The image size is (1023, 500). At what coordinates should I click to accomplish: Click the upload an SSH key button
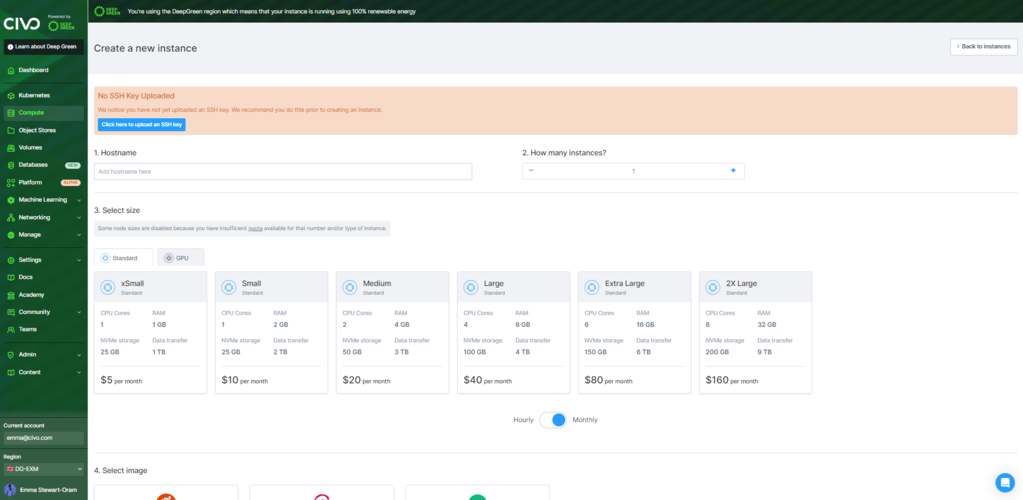coord(142,124)
